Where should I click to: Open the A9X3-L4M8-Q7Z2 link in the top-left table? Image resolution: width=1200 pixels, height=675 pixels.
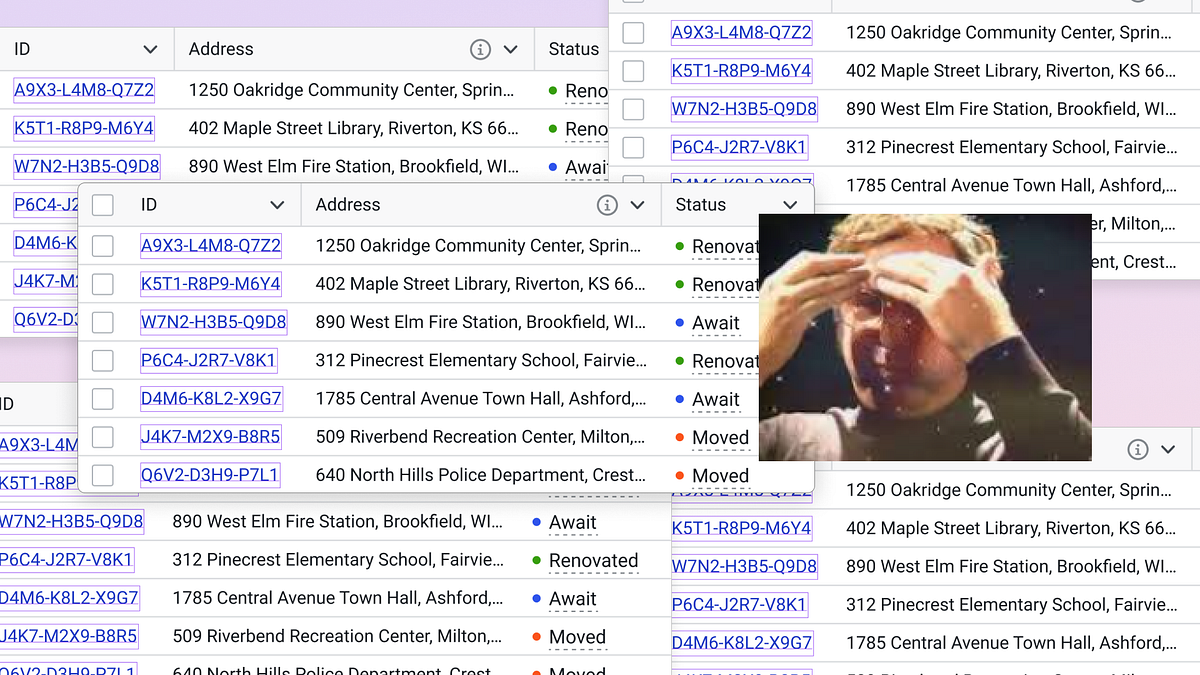click(x=84, y=90)
